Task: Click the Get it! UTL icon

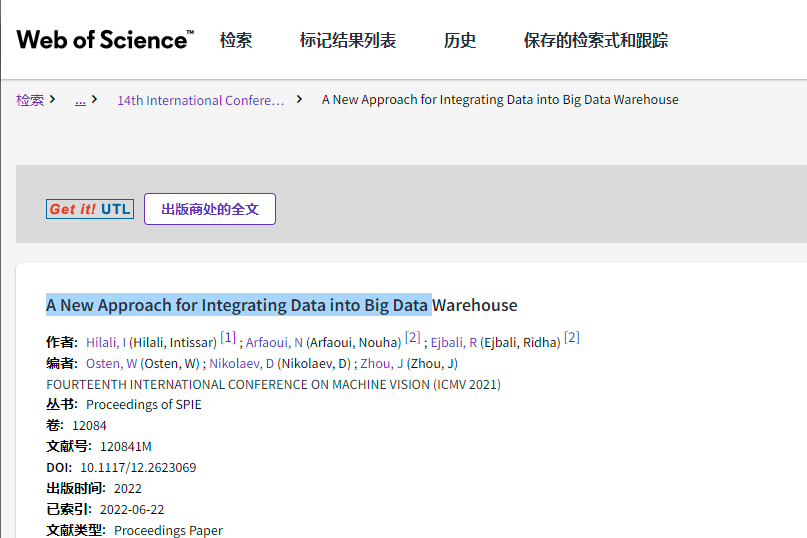Action: (89, 209)
